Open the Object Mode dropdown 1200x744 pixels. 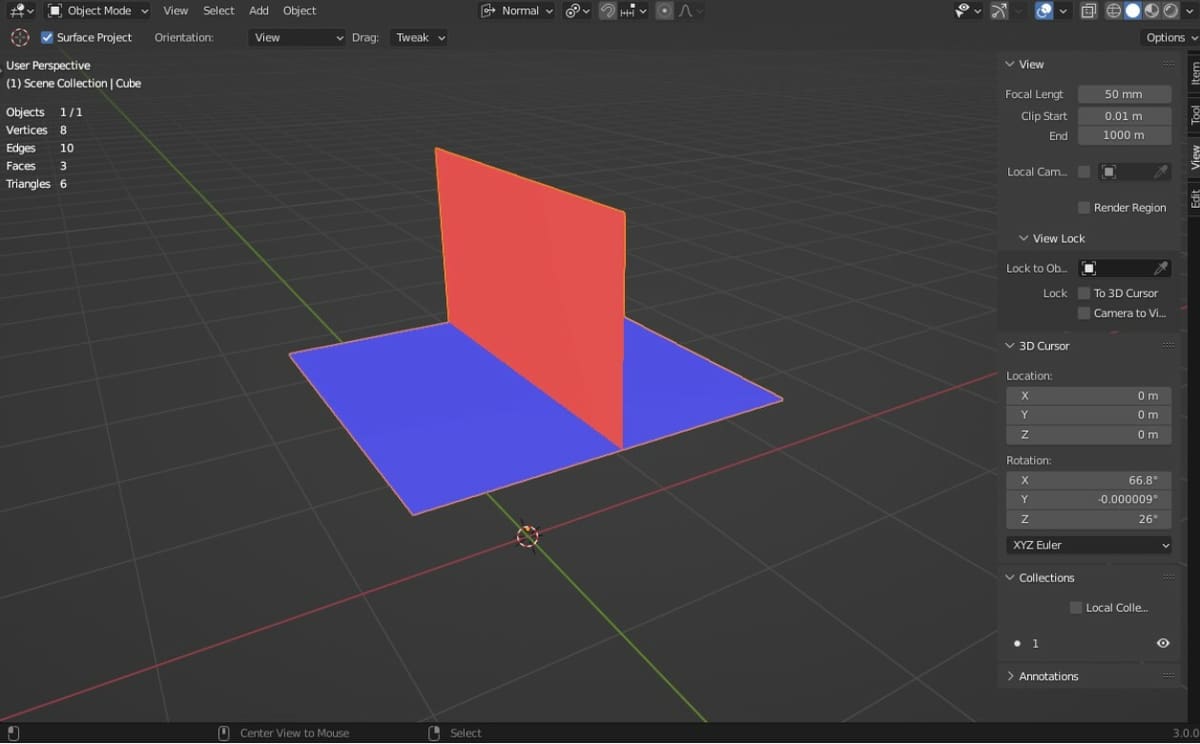pos(97,10)
